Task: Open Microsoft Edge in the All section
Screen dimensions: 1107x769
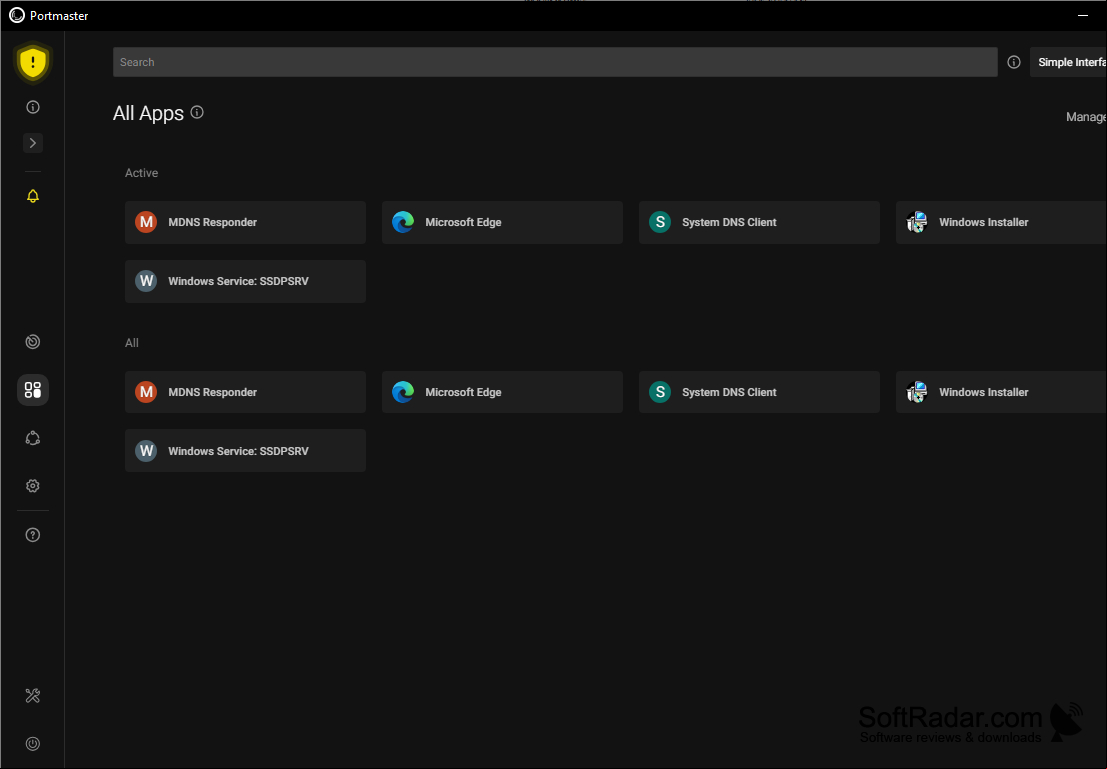Action: click(503, 392)
